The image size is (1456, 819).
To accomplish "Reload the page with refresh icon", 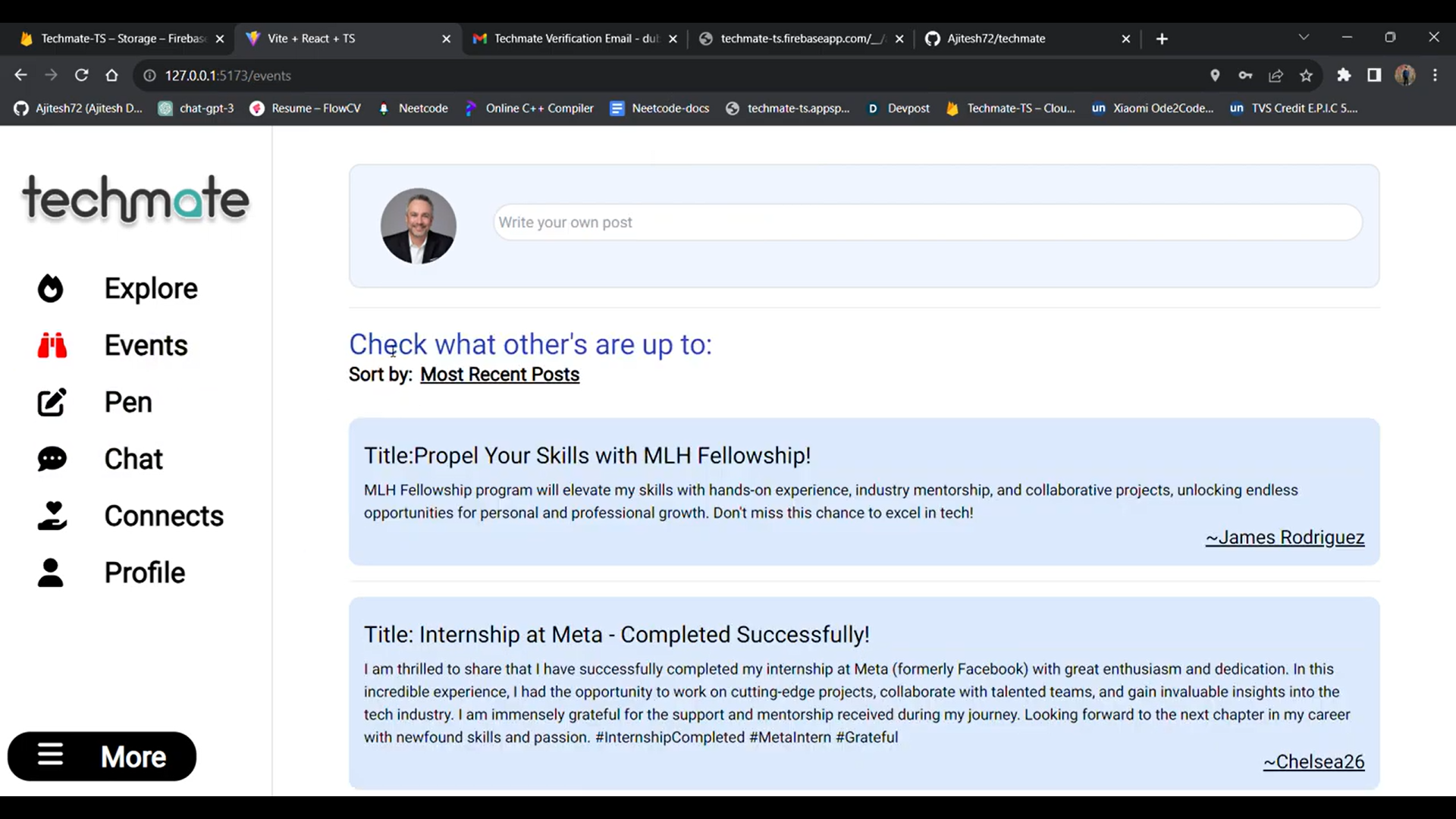I will pyautogui.click(x=82, y=75).
